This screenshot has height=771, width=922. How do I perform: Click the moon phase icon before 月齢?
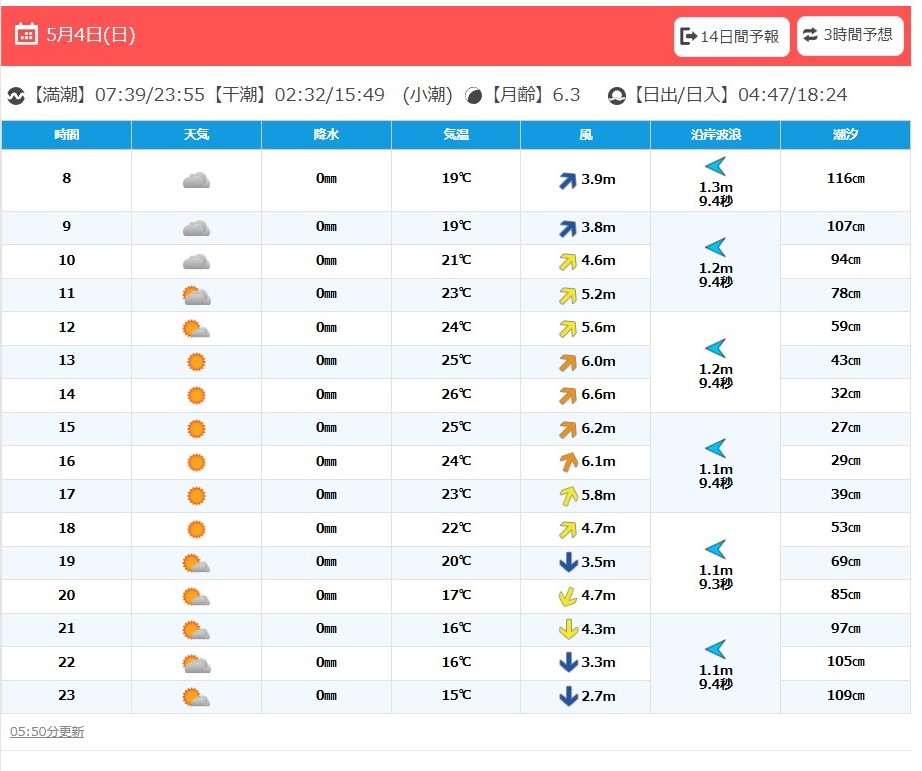coord(473,95)
